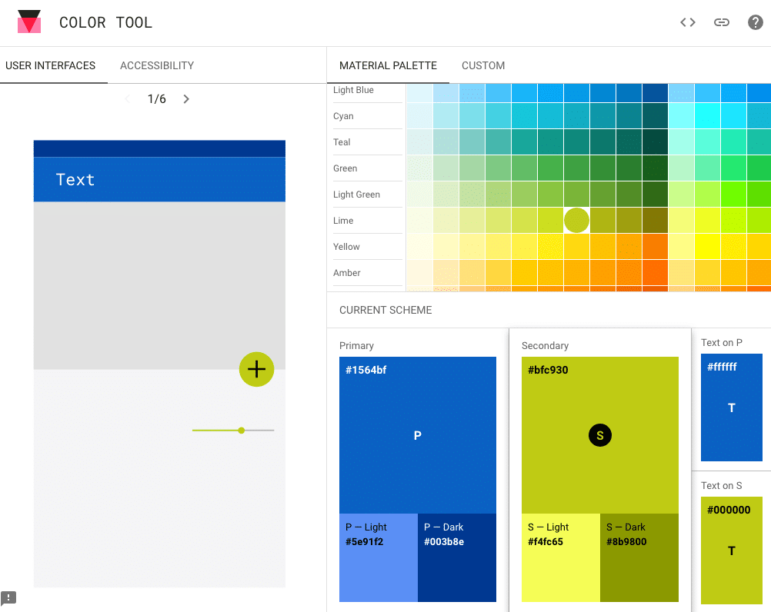
Task: Click the 'Yellow' palette row label
Action: click(x=346, y=246)
